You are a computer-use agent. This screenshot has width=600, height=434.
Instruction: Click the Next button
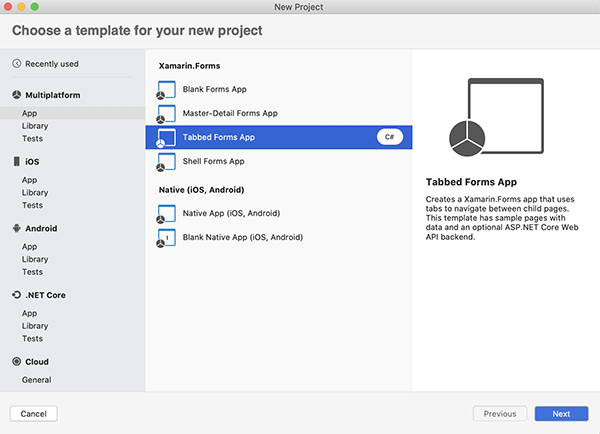(561, 414)
